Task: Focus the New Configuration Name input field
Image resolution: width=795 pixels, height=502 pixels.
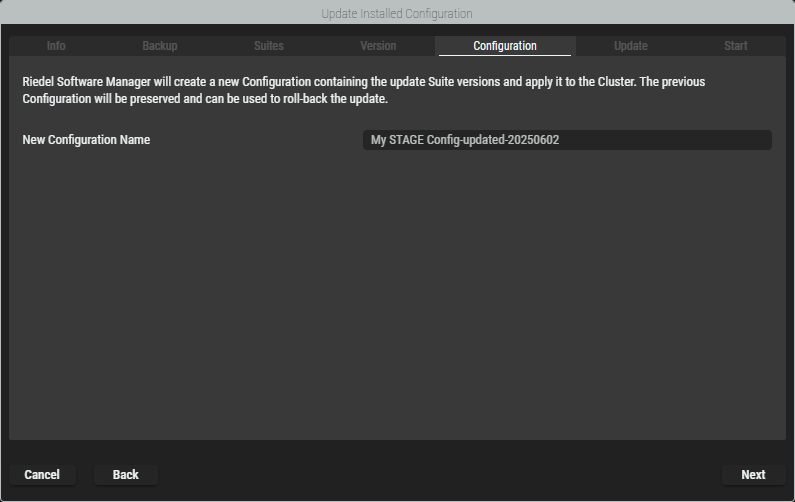Action: (566, 140)
